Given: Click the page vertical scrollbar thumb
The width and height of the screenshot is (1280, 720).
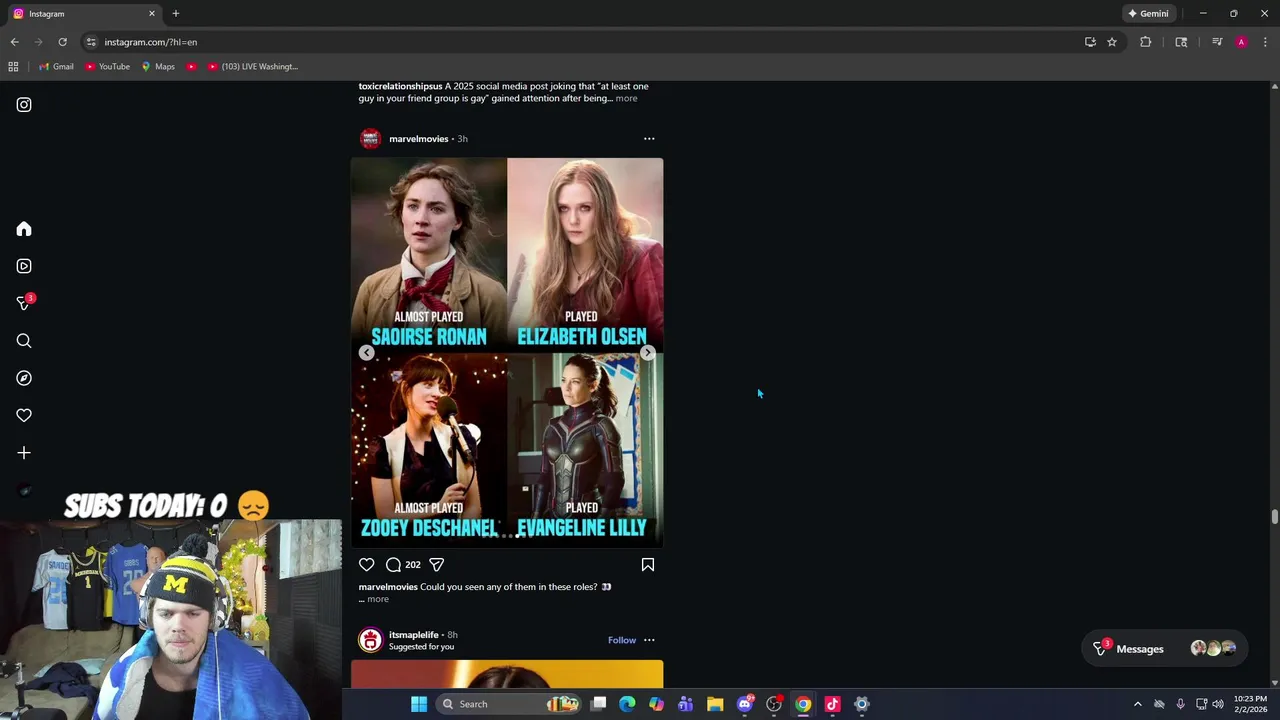Looking at the screenshot, I should coord(1274,516).
